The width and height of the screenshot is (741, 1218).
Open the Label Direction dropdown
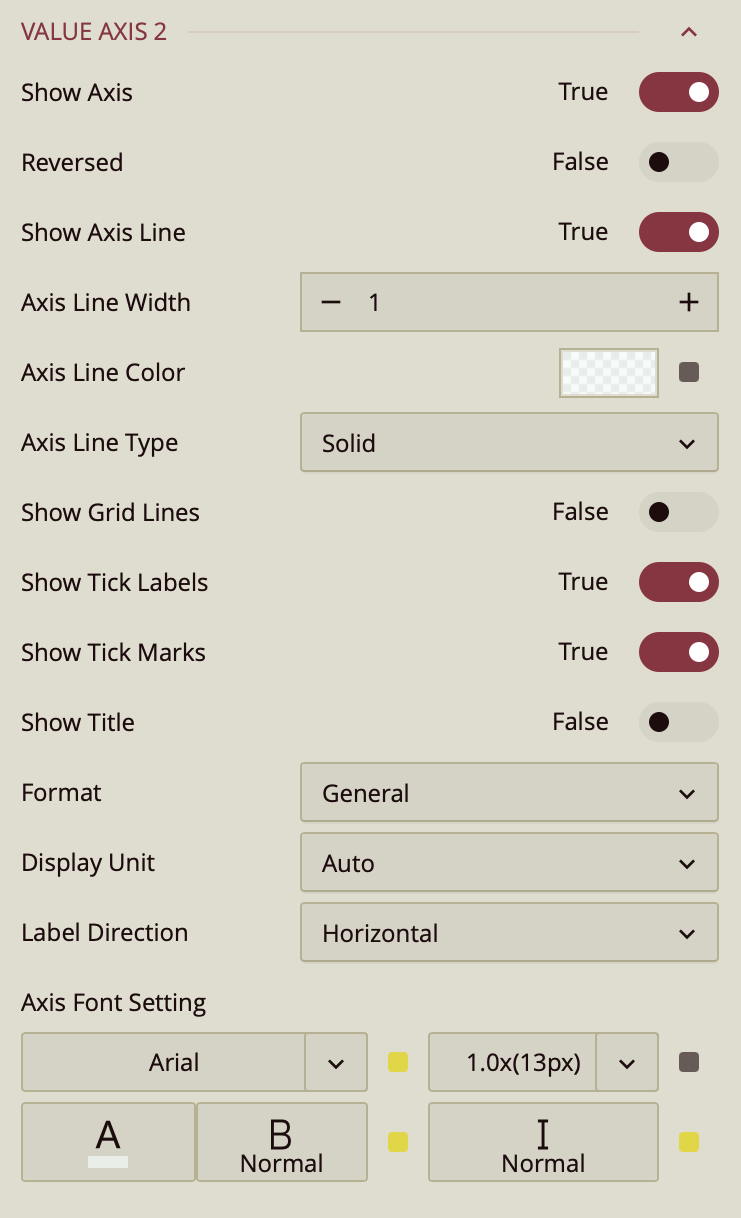point(509,932)
